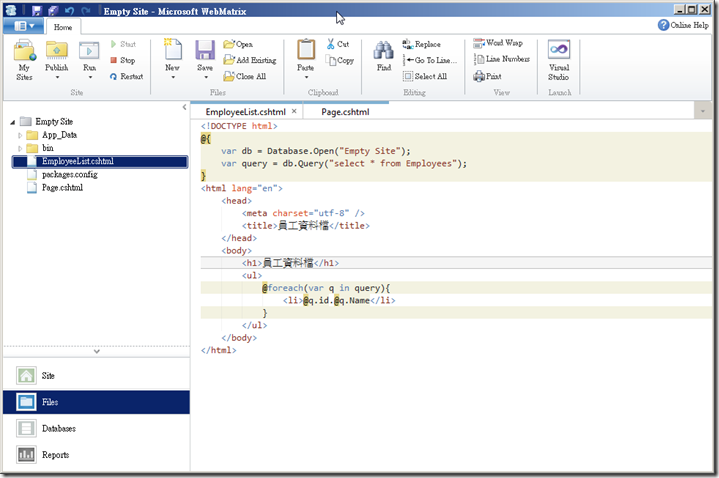Switch to the EmployeeList.cshtml editor tab

[245, 112]
